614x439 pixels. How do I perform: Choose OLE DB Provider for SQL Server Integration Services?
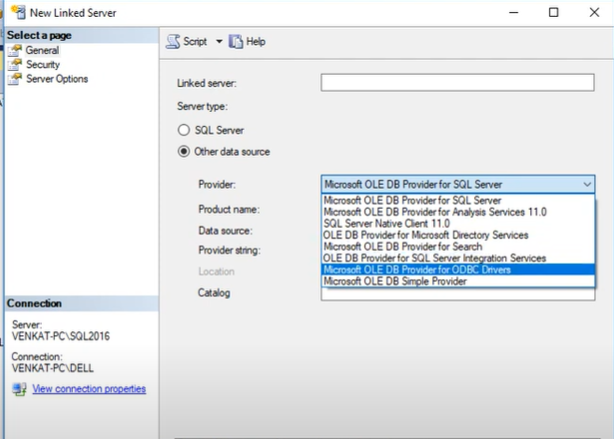click(x=458, y=258)
